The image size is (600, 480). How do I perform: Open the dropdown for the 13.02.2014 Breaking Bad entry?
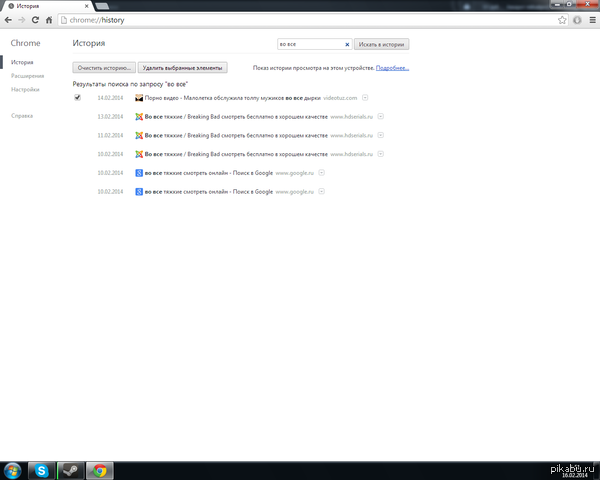point(380,116)
